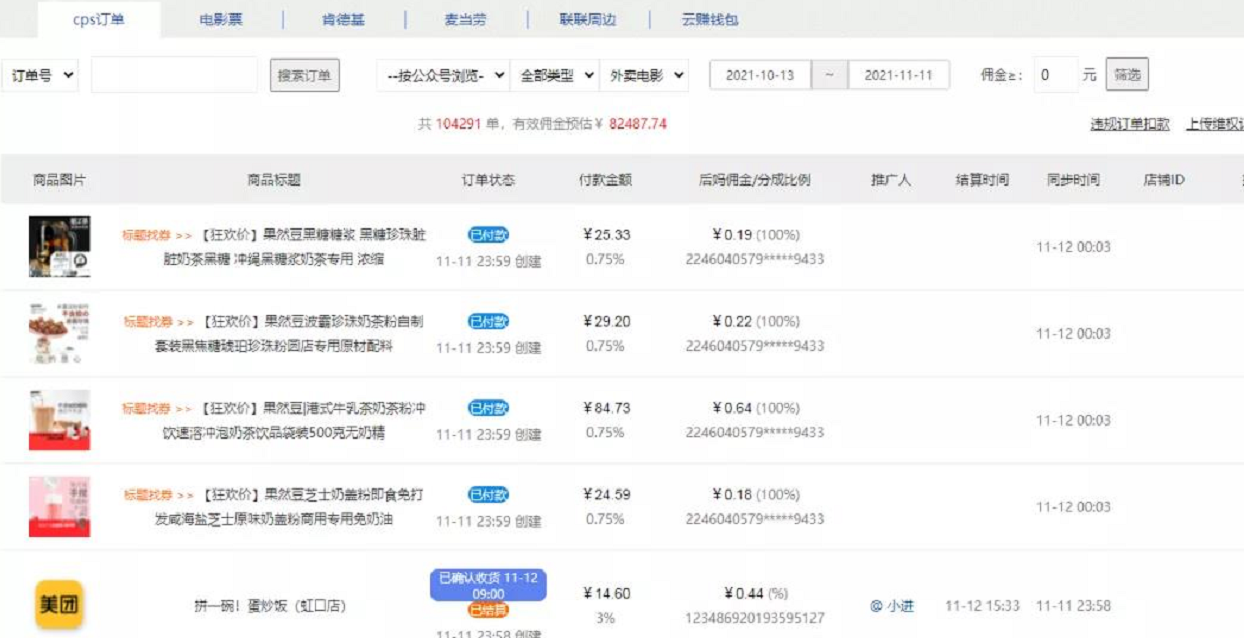Open the second product's pearl milk tea thumbnail

[x=59, y=333]
